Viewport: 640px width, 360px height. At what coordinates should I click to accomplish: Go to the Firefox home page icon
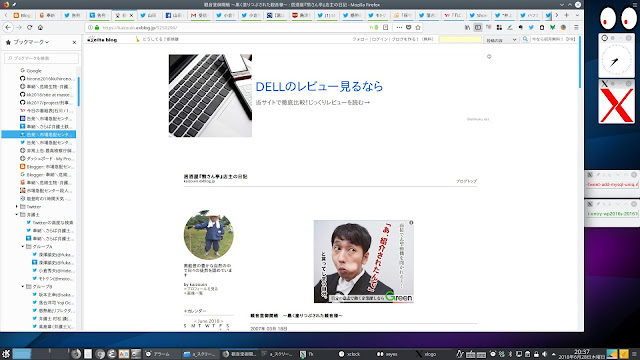(x=40, y=27)
